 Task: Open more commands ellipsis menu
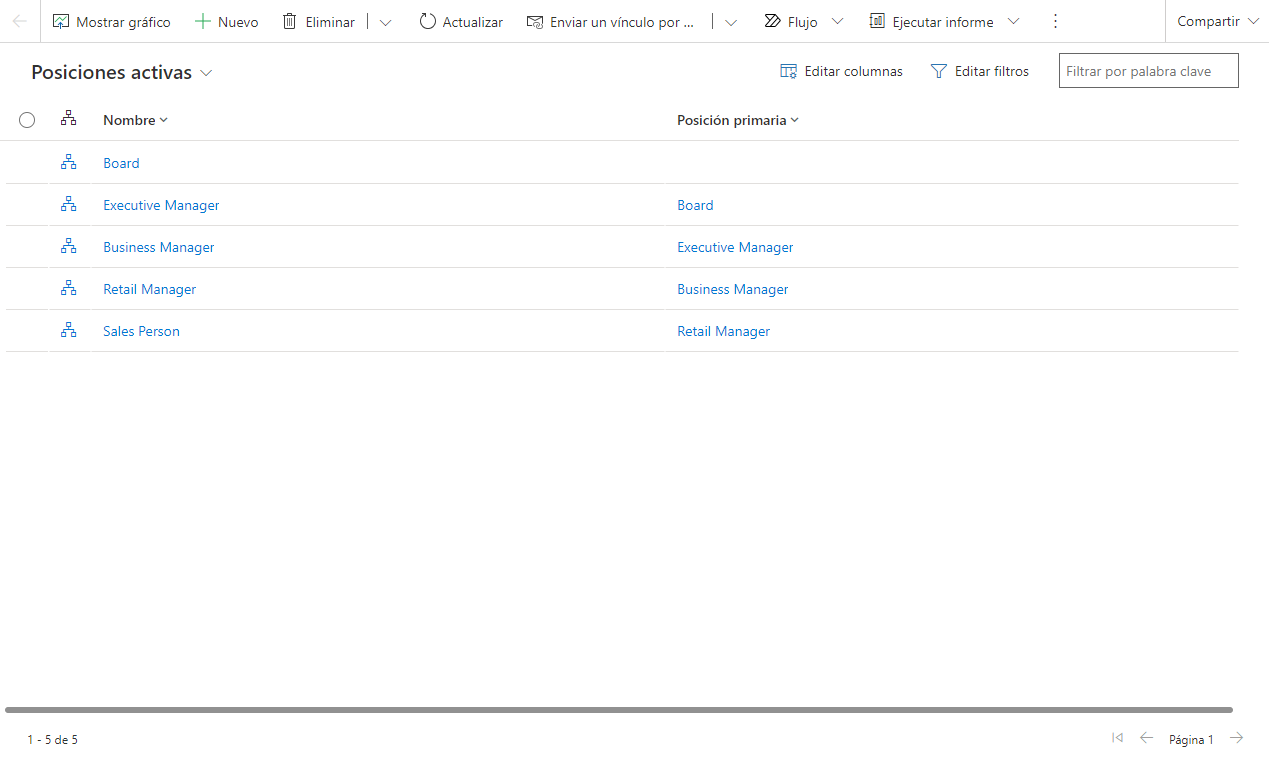pos(1055,21)
